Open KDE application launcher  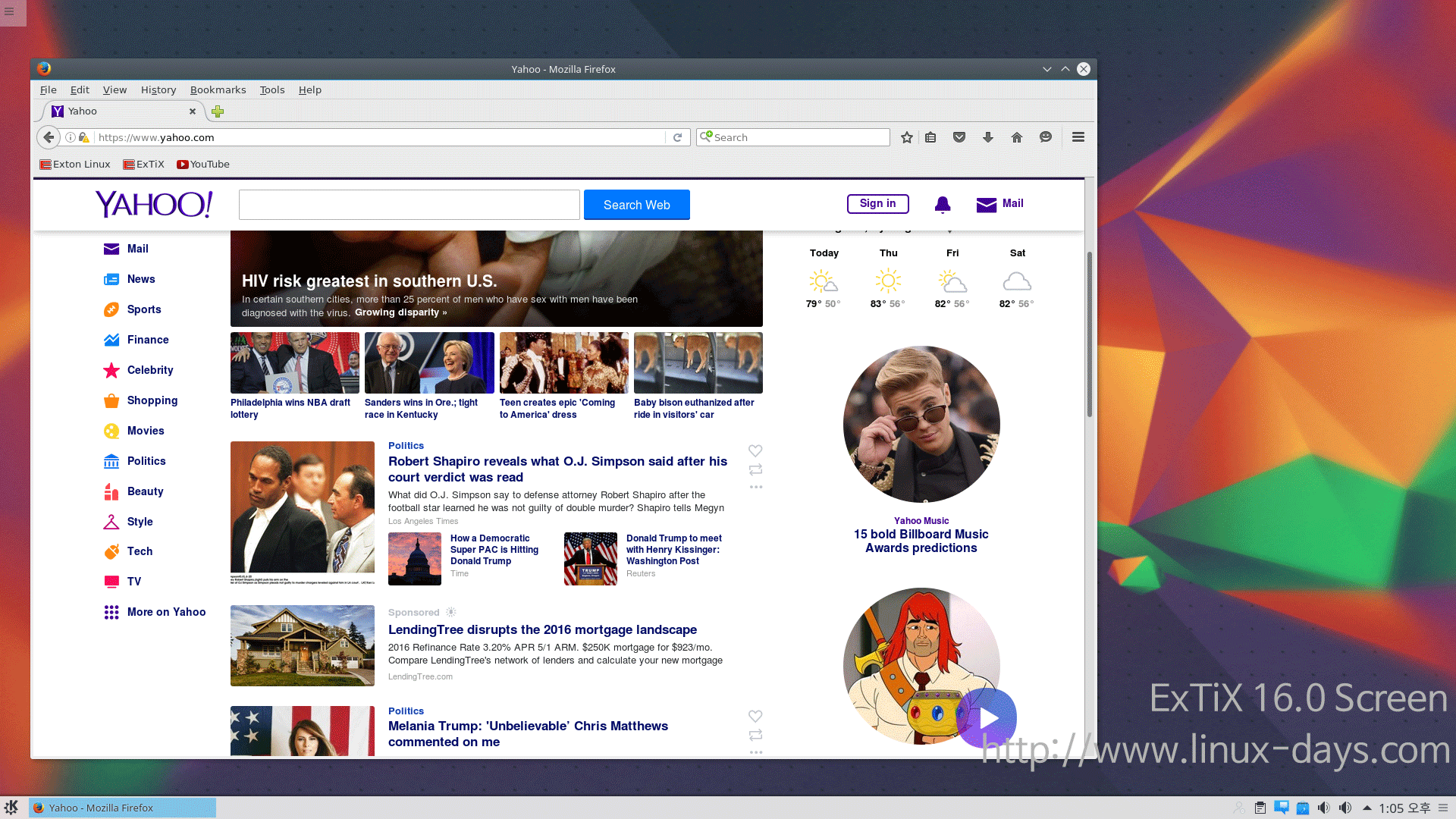(11, 808)
